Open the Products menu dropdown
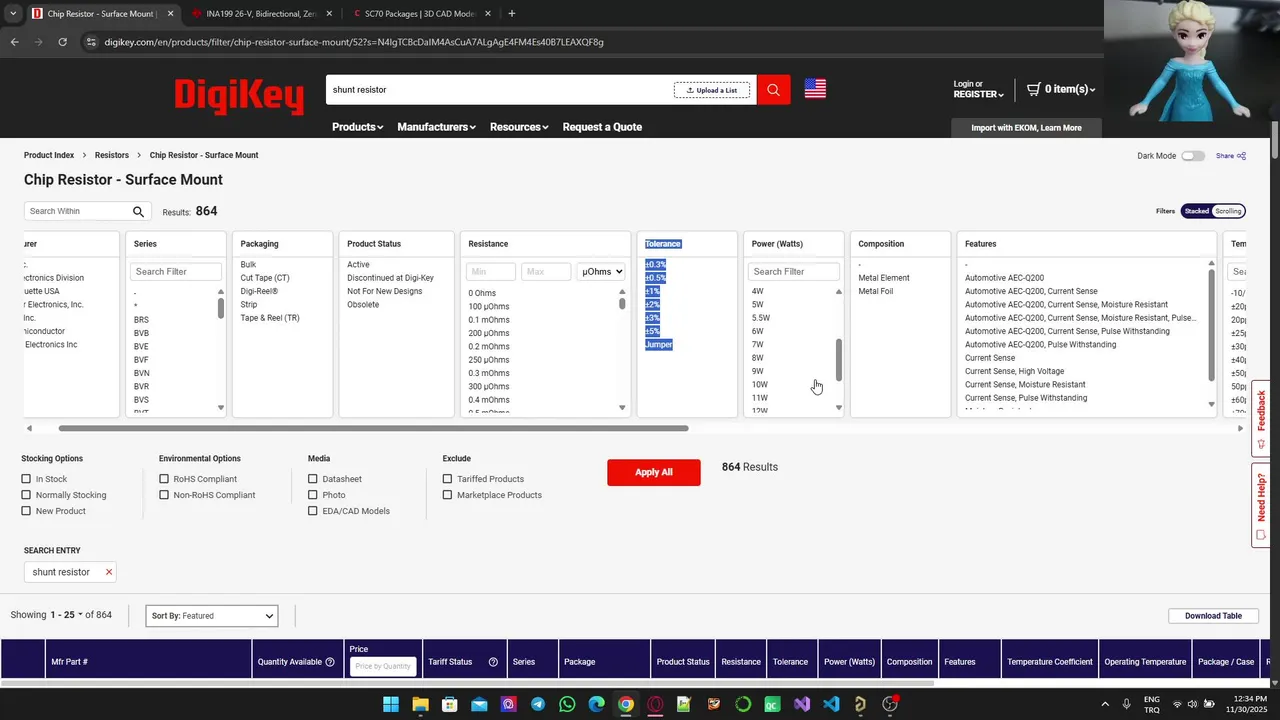1280x720 pixels. (357, 127)
